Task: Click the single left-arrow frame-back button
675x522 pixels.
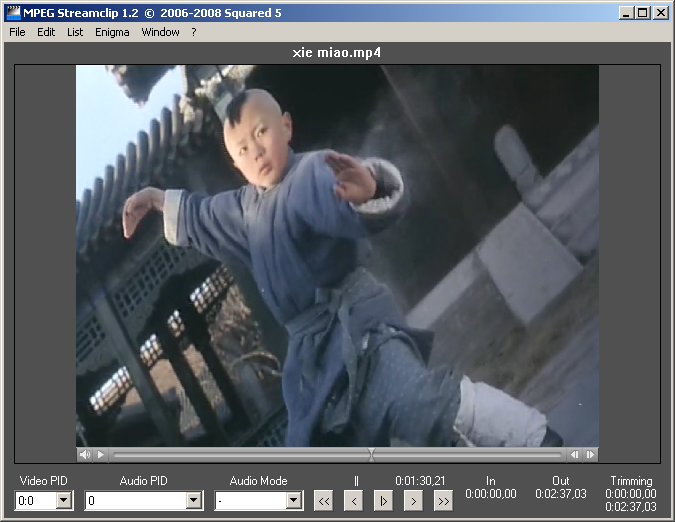Action: pos(353,501)
